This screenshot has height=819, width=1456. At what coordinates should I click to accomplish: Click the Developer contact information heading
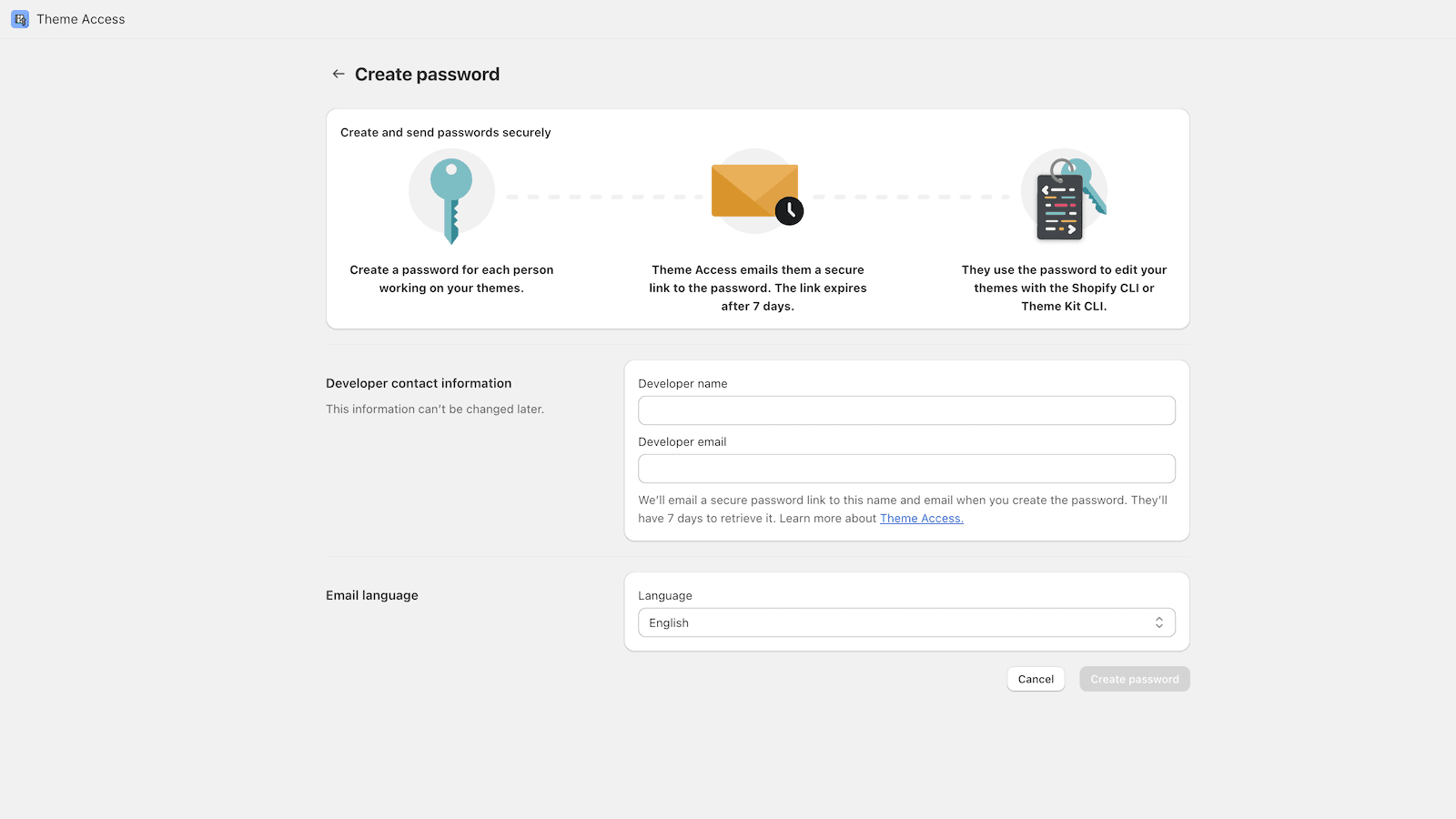pyautogui.click(x=418, y=383)
